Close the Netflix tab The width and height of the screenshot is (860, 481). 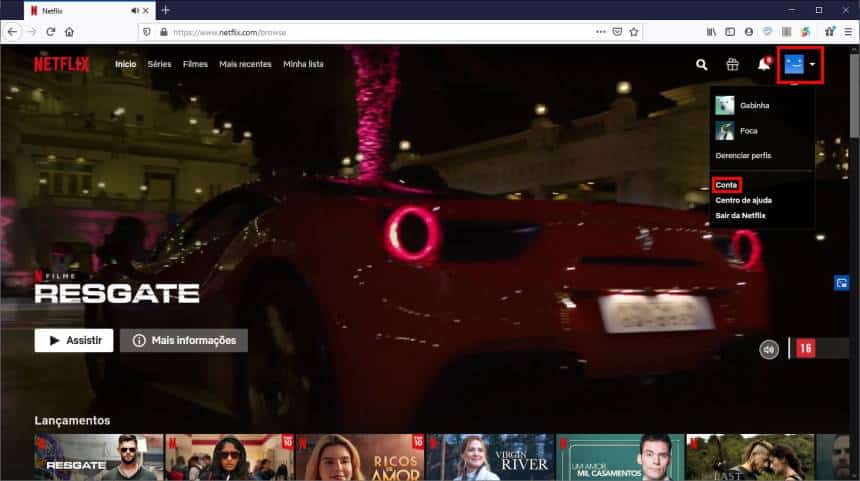[146, 10]
